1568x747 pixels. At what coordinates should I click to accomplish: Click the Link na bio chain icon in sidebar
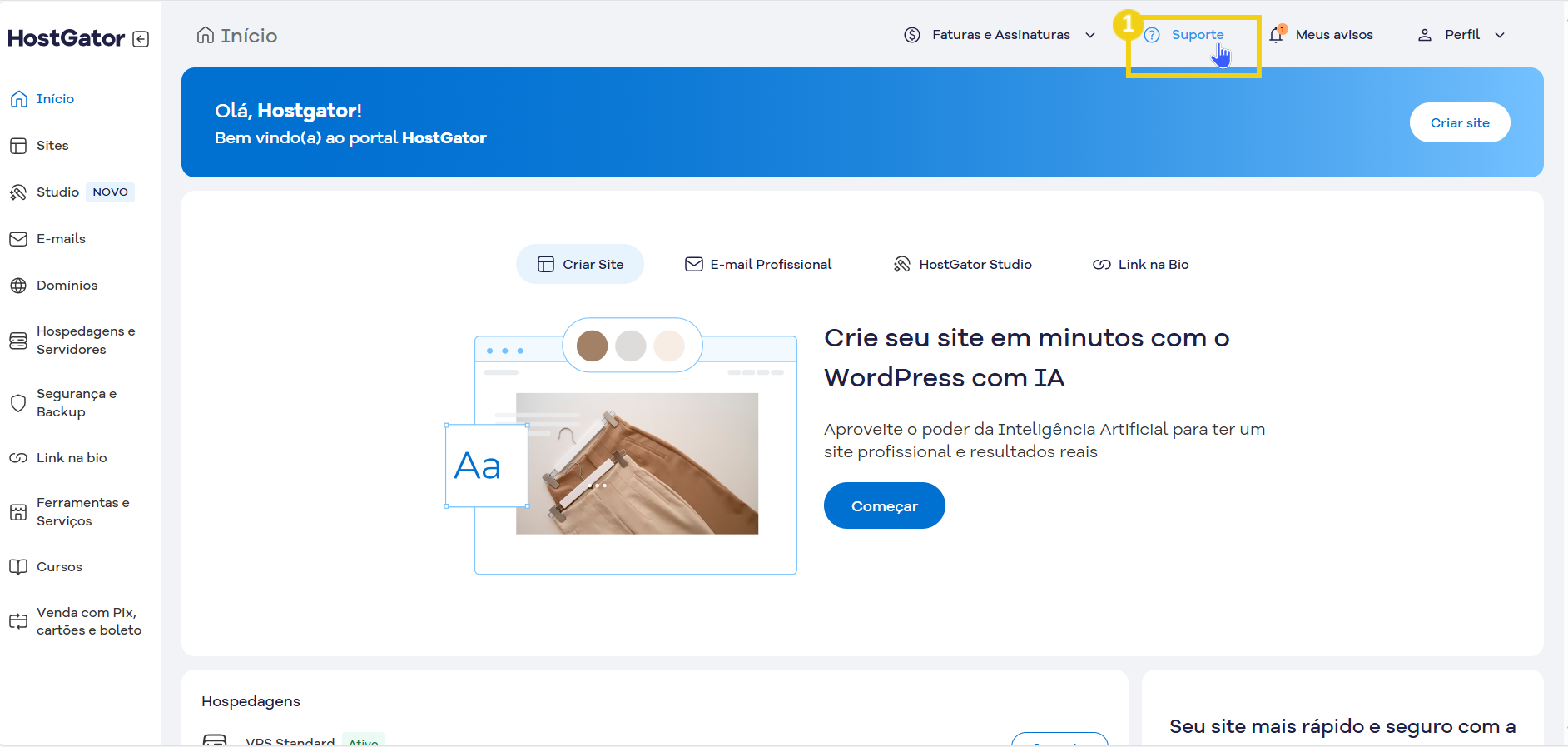[x=18, y=458]
